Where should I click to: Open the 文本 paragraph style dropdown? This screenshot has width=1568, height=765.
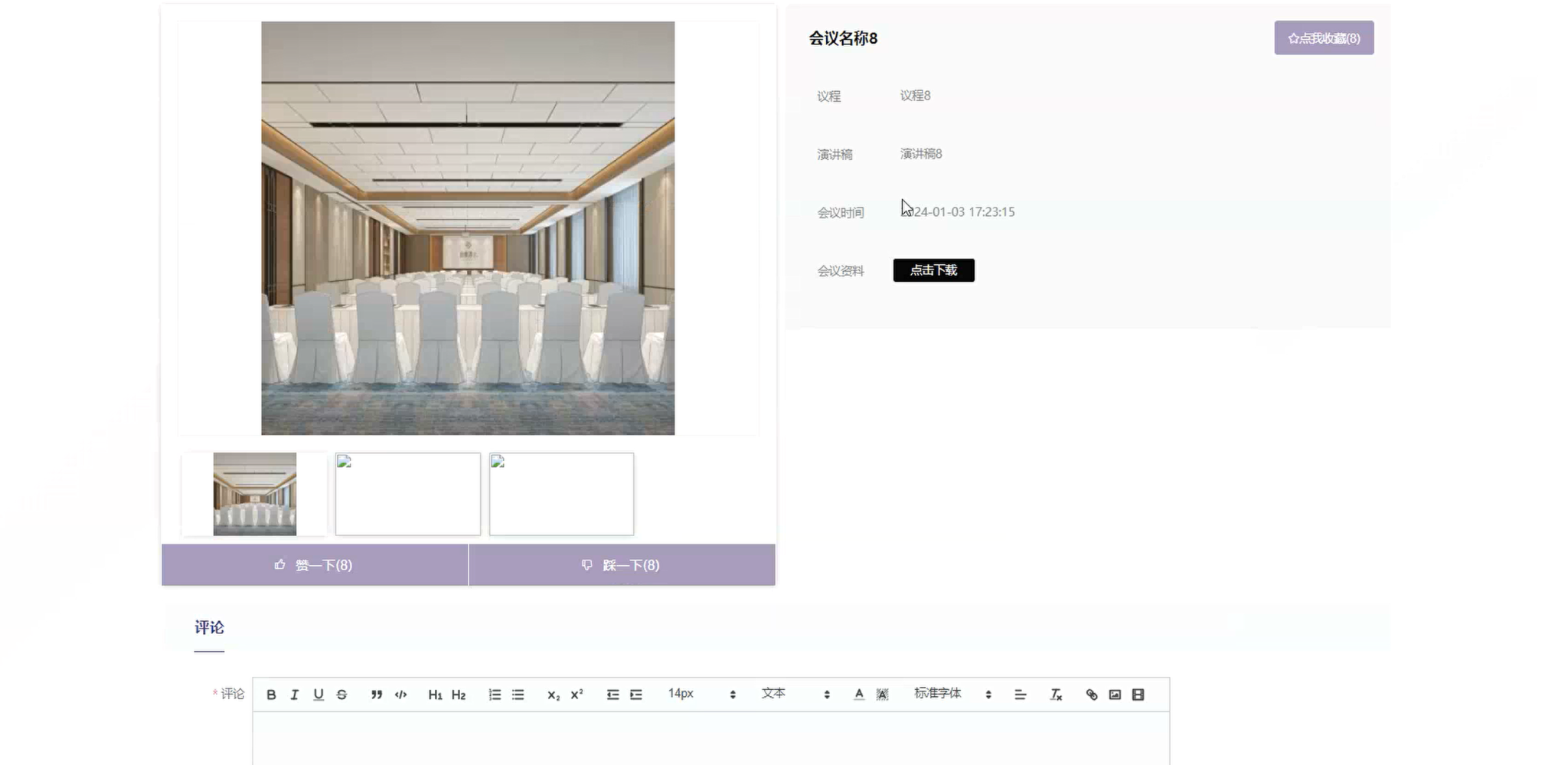(795, 694)
